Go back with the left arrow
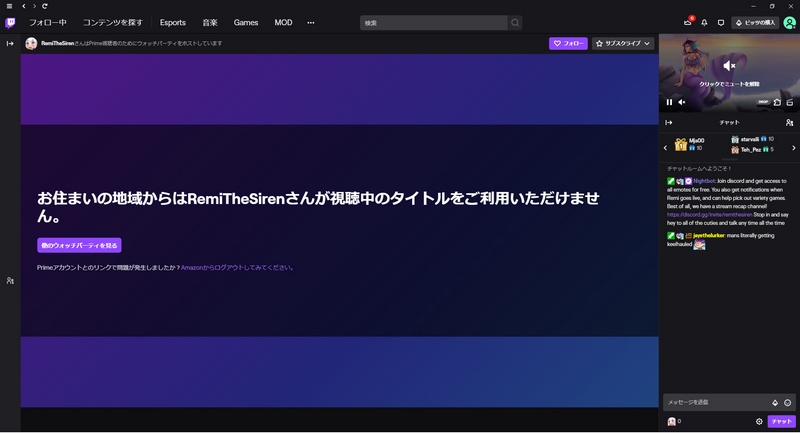The width and height of the screenshot is (800, 433). pyautogui.click(x=23, y=6)
